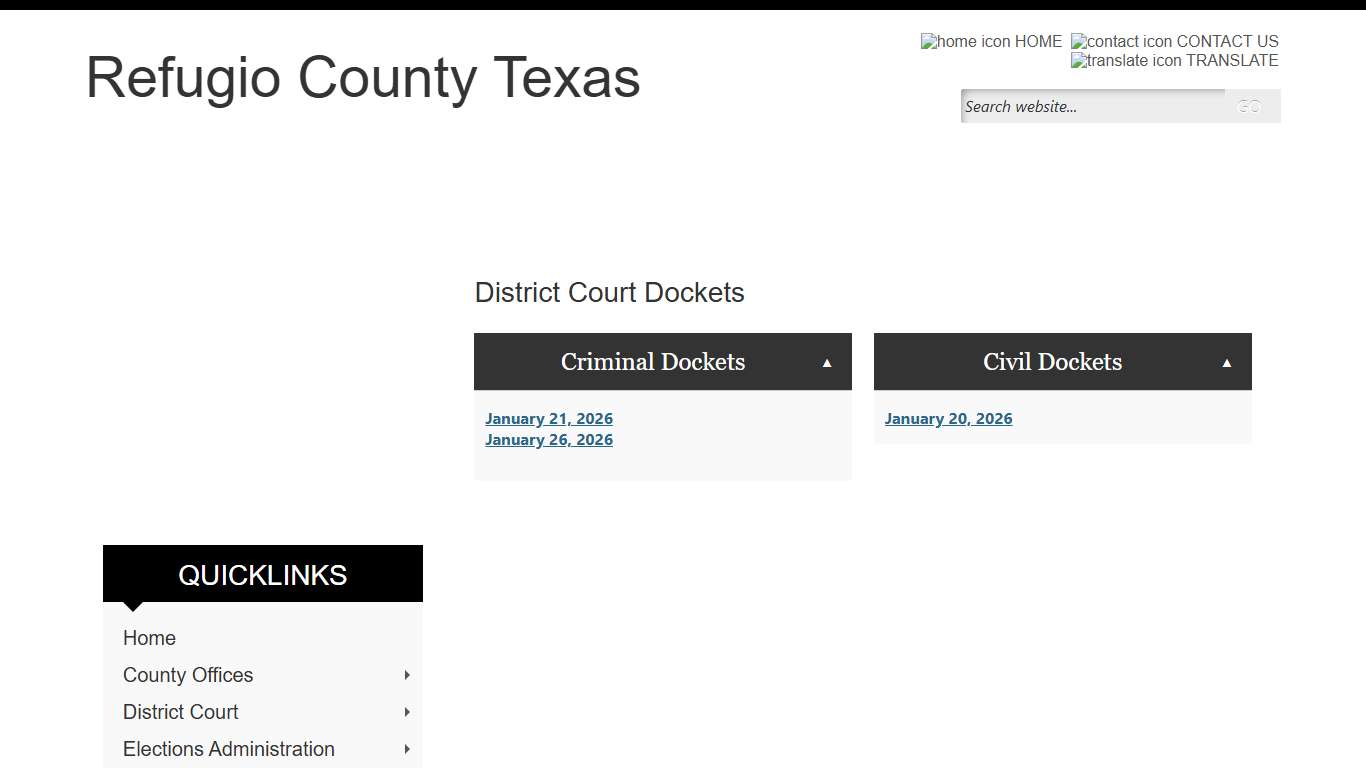Select Home in the QUICKLINKS menu

pos(149,637)
